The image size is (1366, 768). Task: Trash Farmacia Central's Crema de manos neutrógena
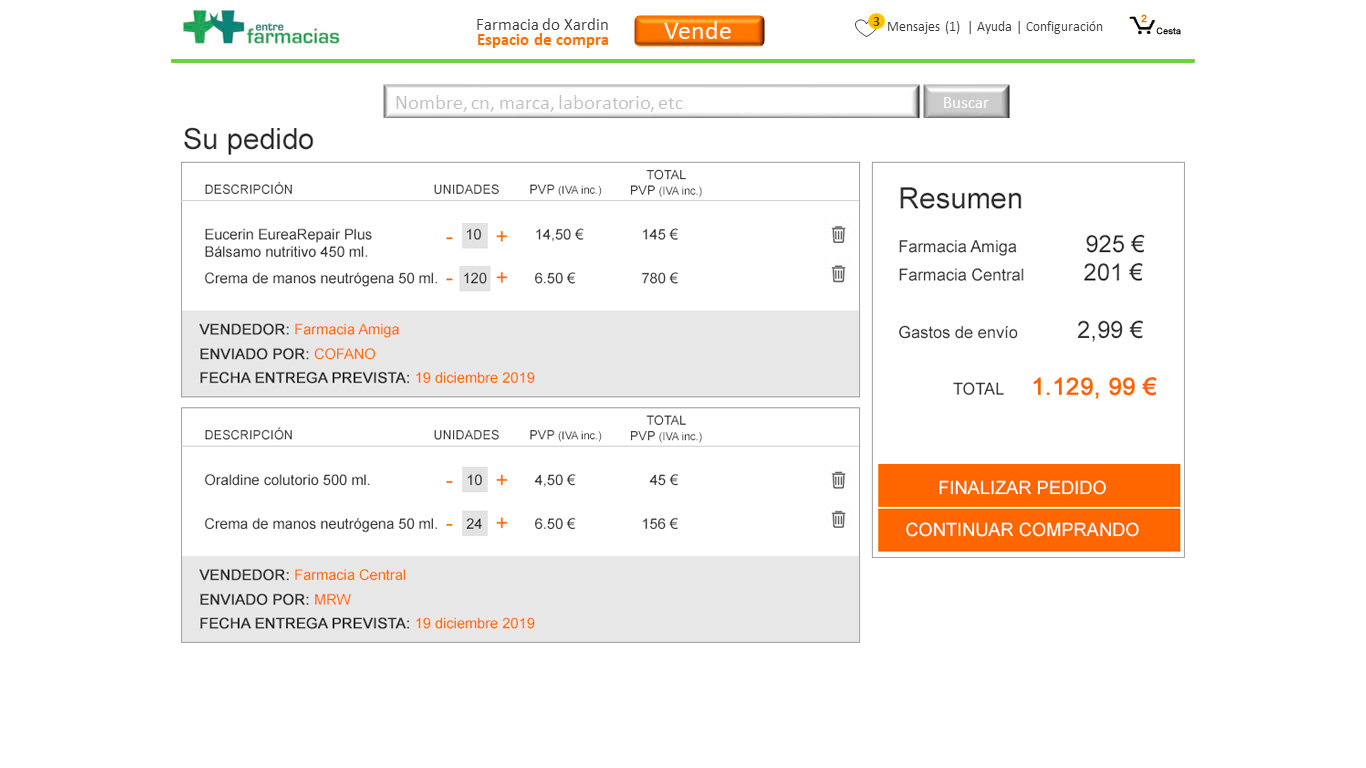point(838,519)
